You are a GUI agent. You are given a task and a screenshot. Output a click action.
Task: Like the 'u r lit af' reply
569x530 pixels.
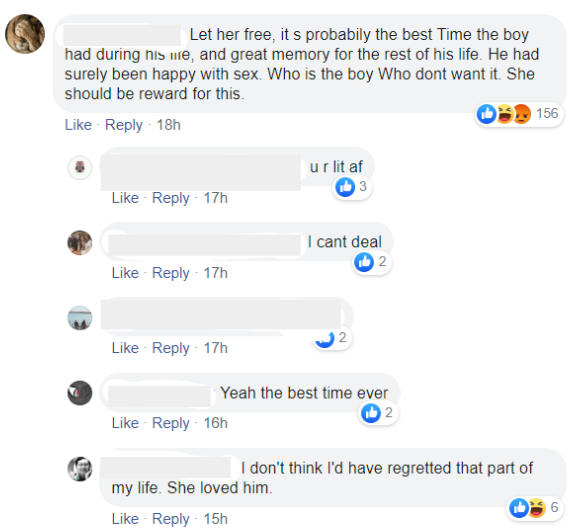coord(125,198)
